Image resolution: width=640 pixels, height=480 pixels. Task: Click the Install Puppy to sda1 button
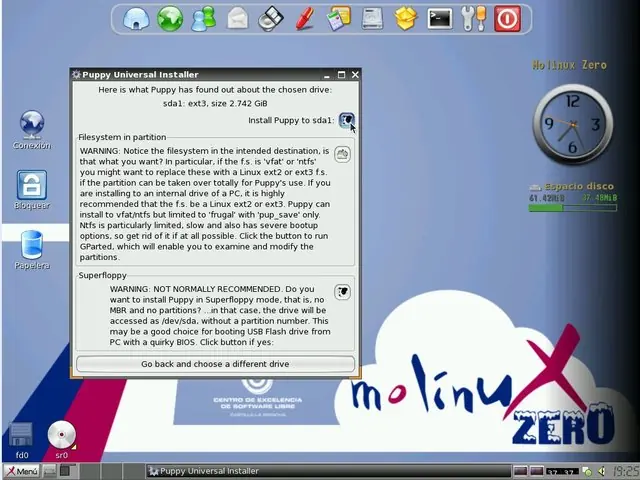[347, 120]
